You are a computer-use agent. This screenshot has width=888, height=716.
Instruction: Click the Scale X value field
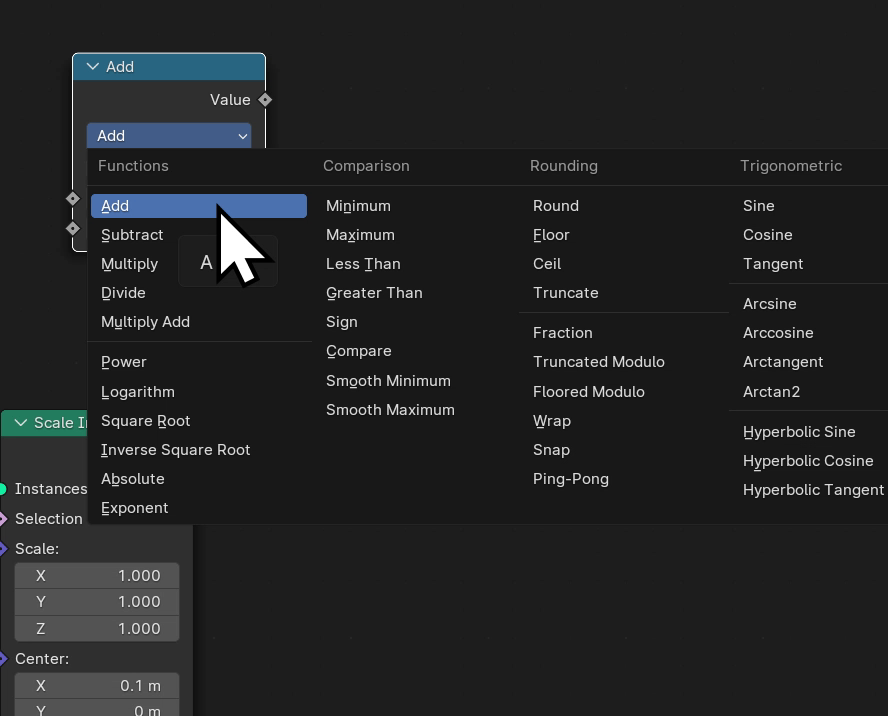(x=97, y=576)
